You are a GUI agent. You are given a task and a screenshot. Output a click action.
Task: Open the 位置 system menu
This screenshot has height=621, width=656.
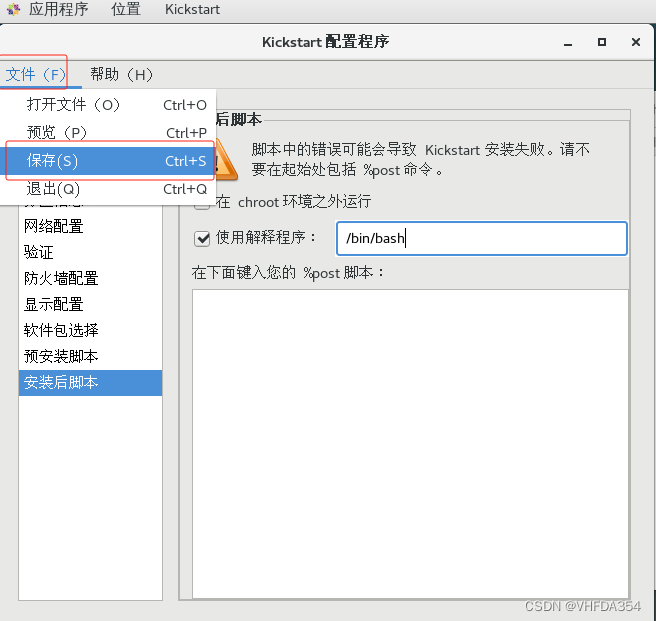(126, 9)
